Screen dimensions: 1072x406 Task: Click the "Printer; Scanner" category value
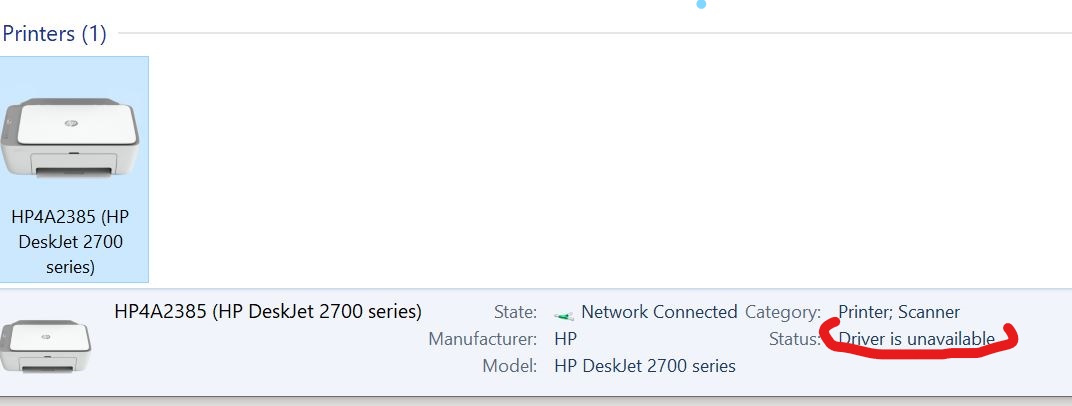(898, 312)
